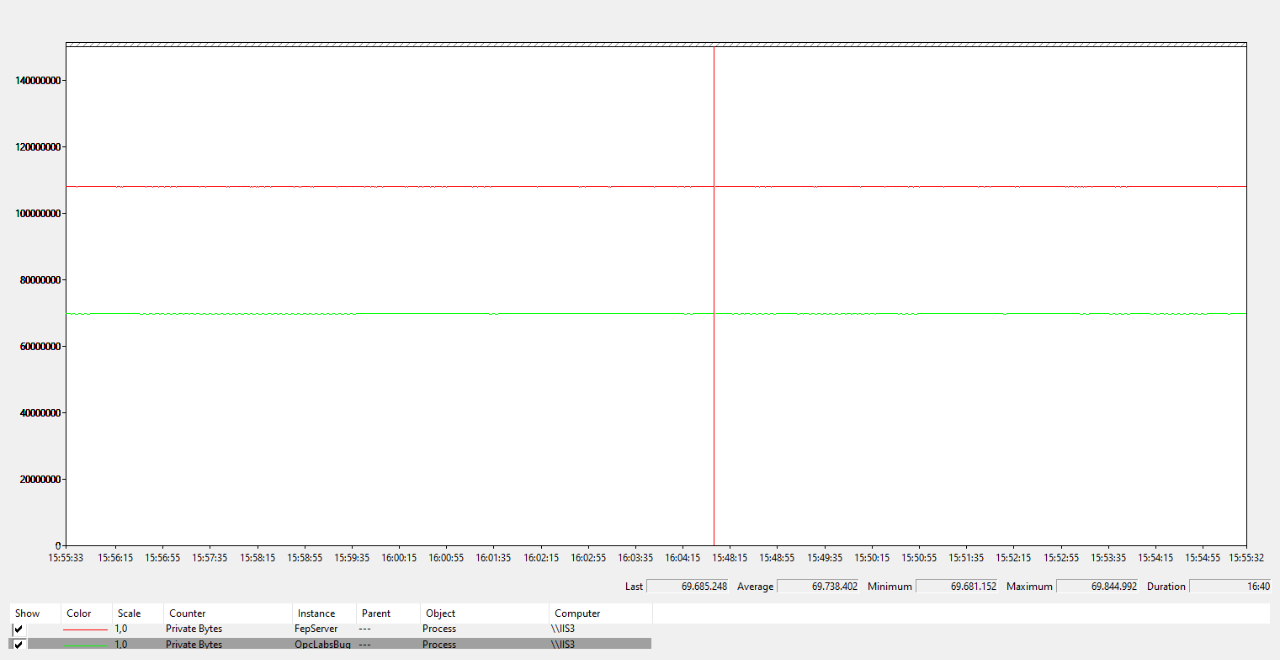Click the green color line for OpcLabsBug
The width and height of the screenshot is (1280, 660).
pos(85,645)
